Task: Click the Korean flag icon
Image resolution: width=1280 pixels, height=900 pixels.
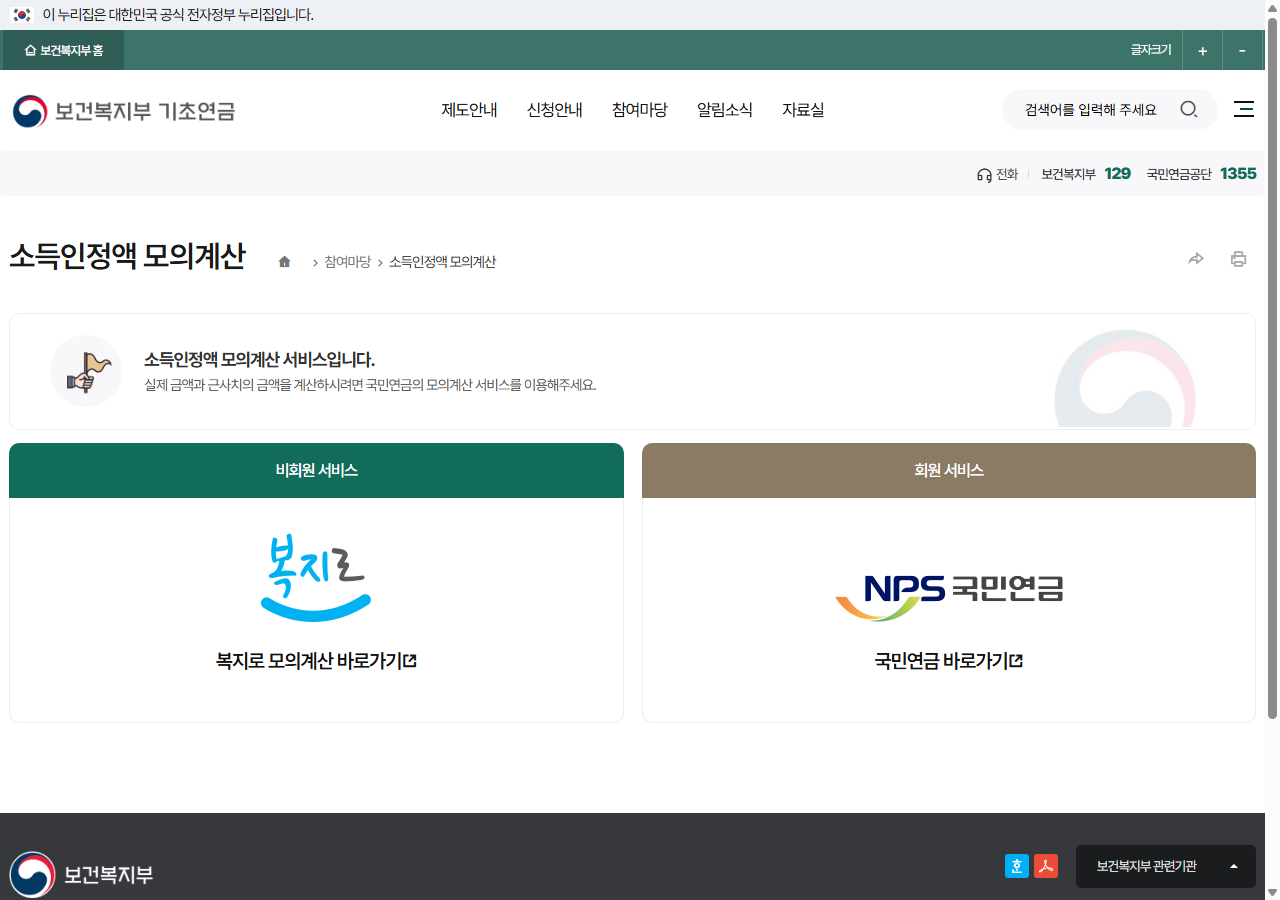Action: 22,15
